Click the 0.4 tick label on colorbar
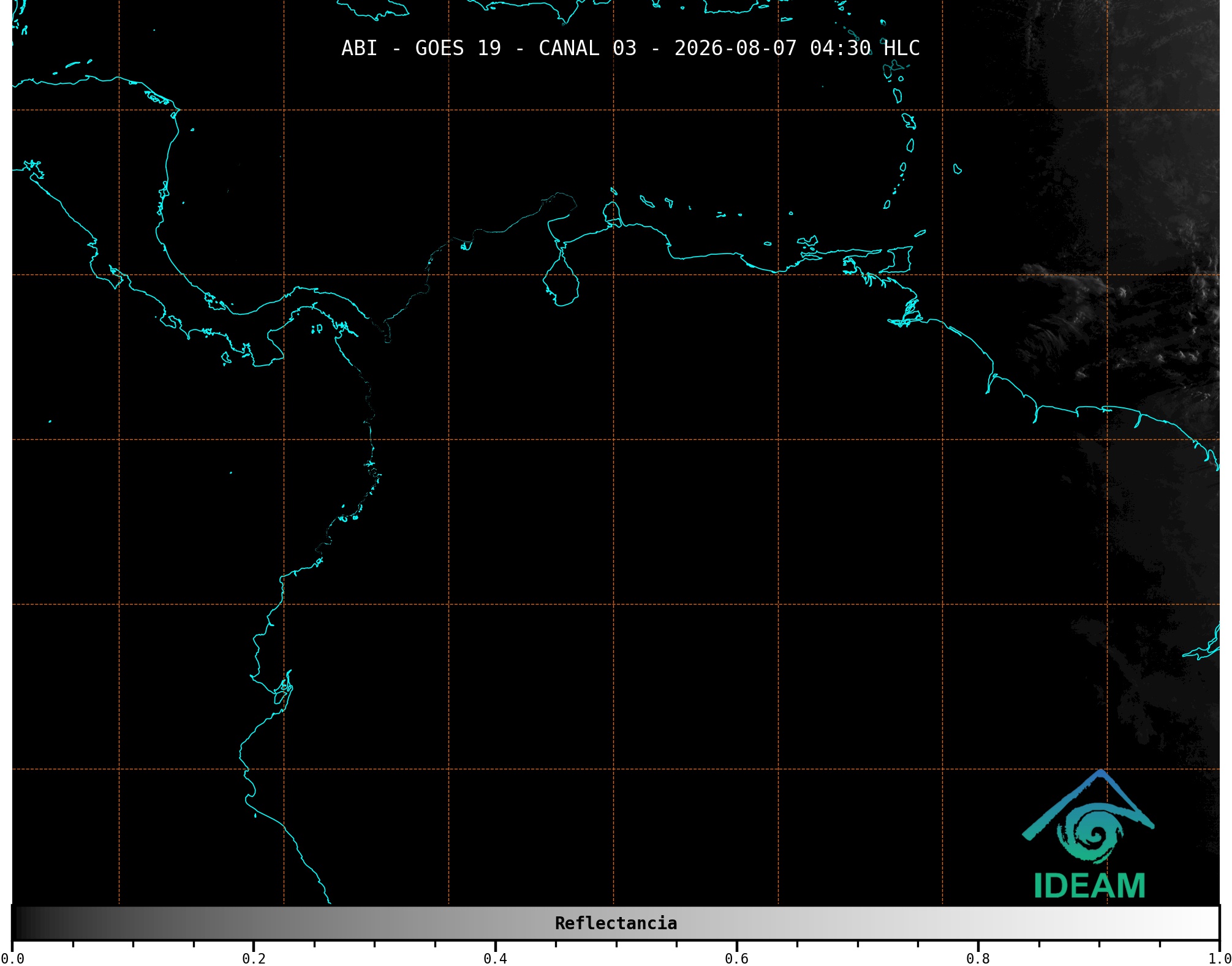The width and height of the screenshot is (1232, 966). [495, 959]
